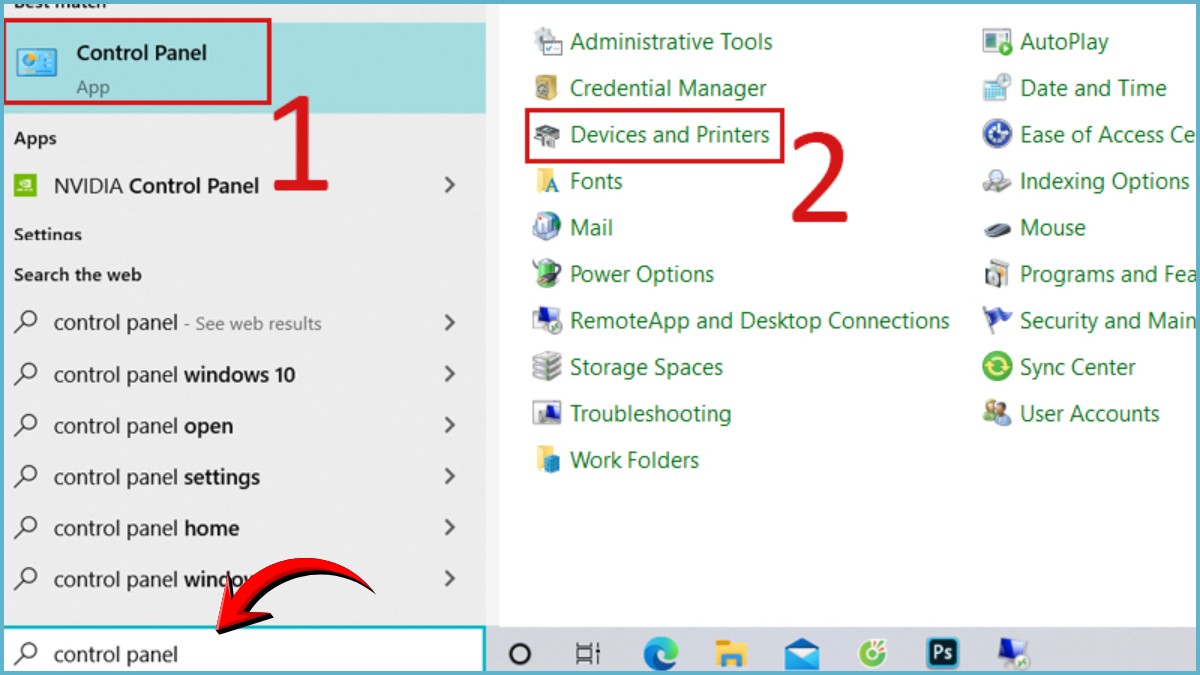Open Storage Spaces
This screenshot has width=1200, height=675.
(x=646, y=367)
